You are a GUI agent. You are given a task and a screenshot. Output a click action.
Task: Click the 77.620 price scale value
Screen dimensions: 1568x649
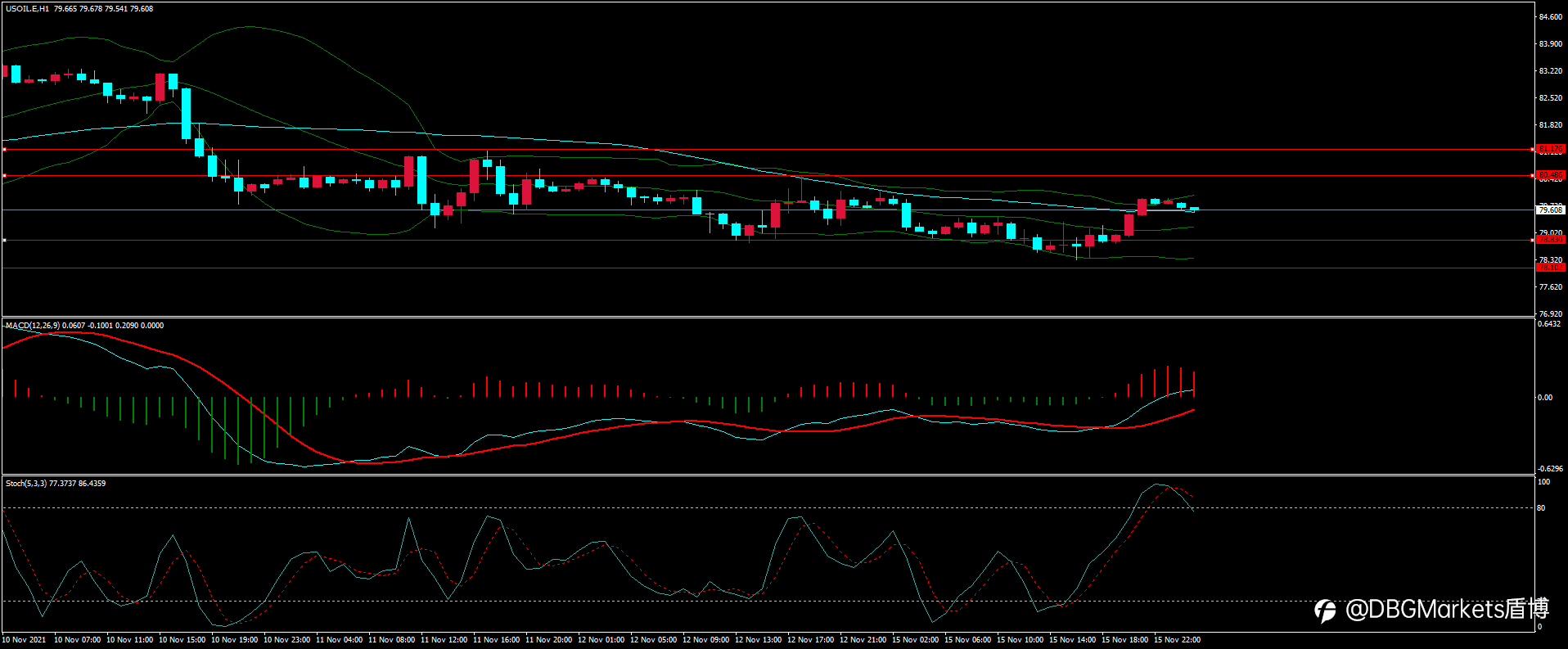click(x=1551, y=287)
